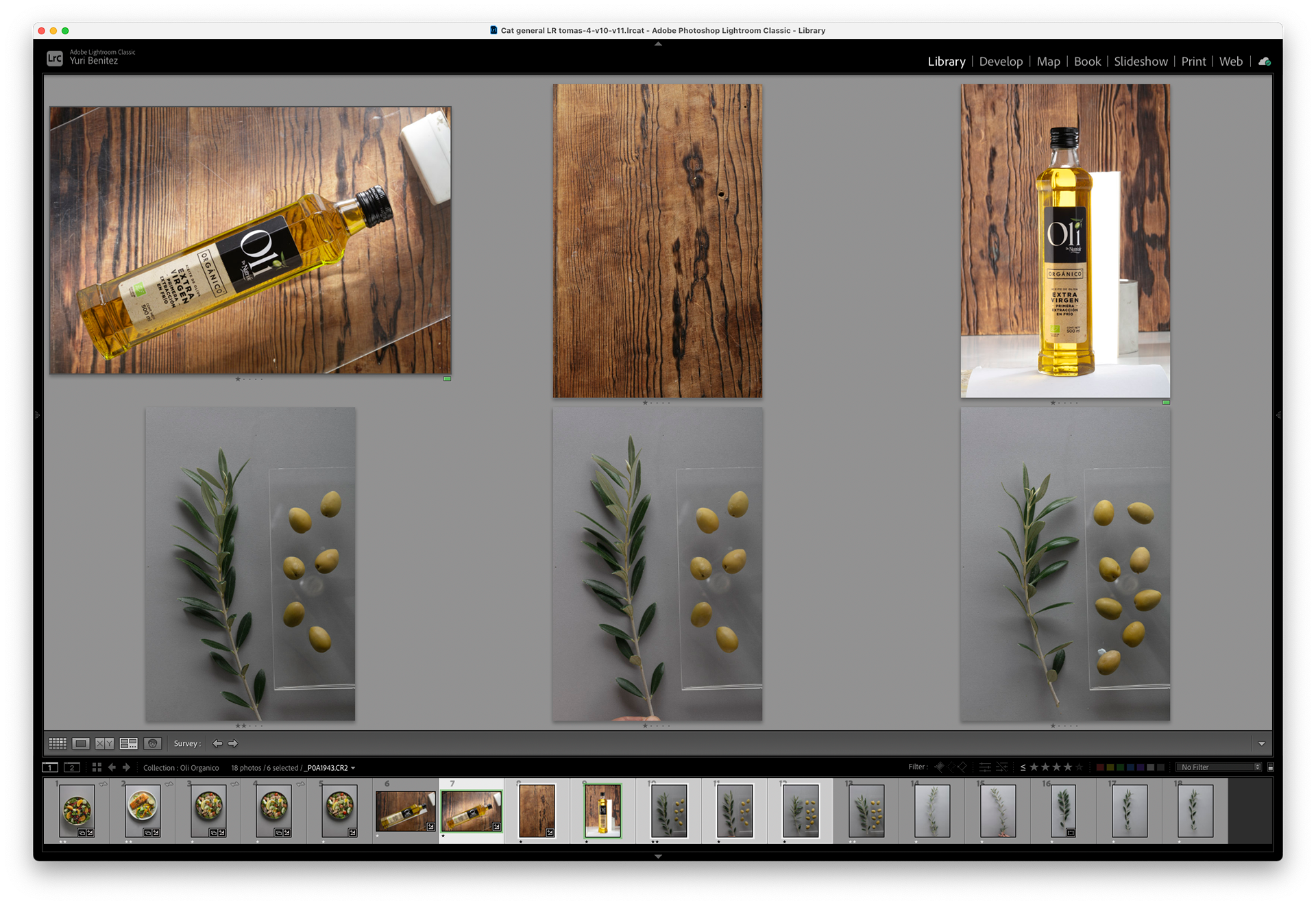This screenshot has width=1316, height=905.
Task: Click Select Next Photo arrow
Action: [x=233, y=743]
